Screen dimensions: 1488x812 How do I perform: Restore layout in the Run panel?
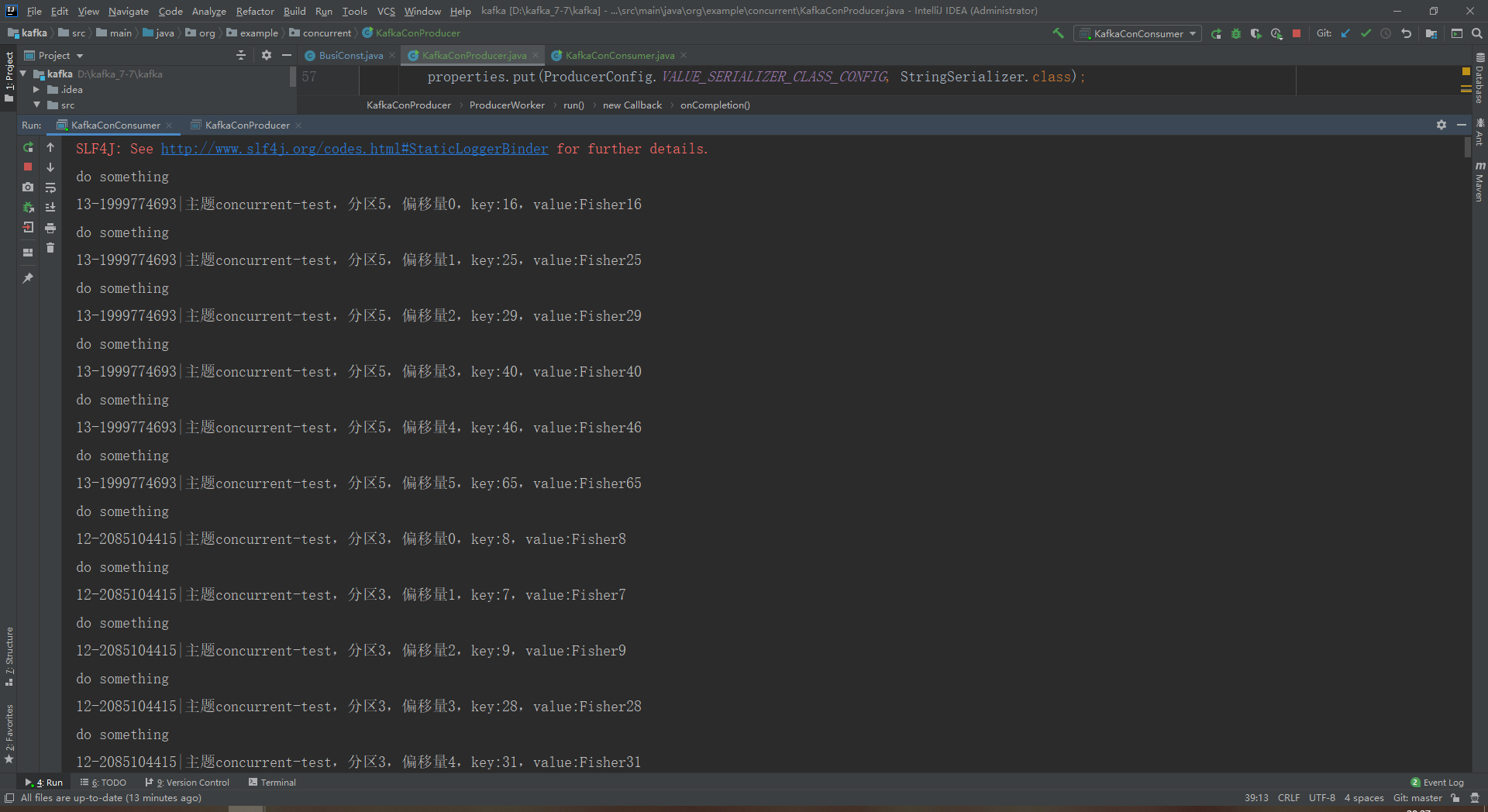[x=28, y=253]
